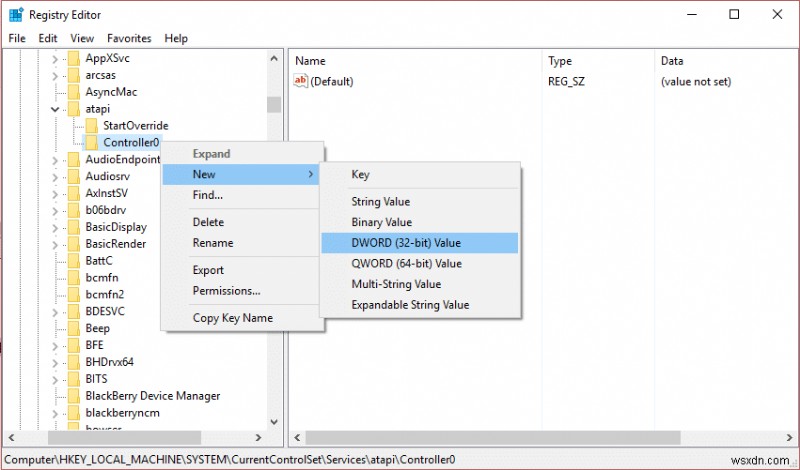Image resolution: width=800 pixels, height=470 pixels.
Task: Click the bcmfn folder icon
Action: [x=74, y=277]
